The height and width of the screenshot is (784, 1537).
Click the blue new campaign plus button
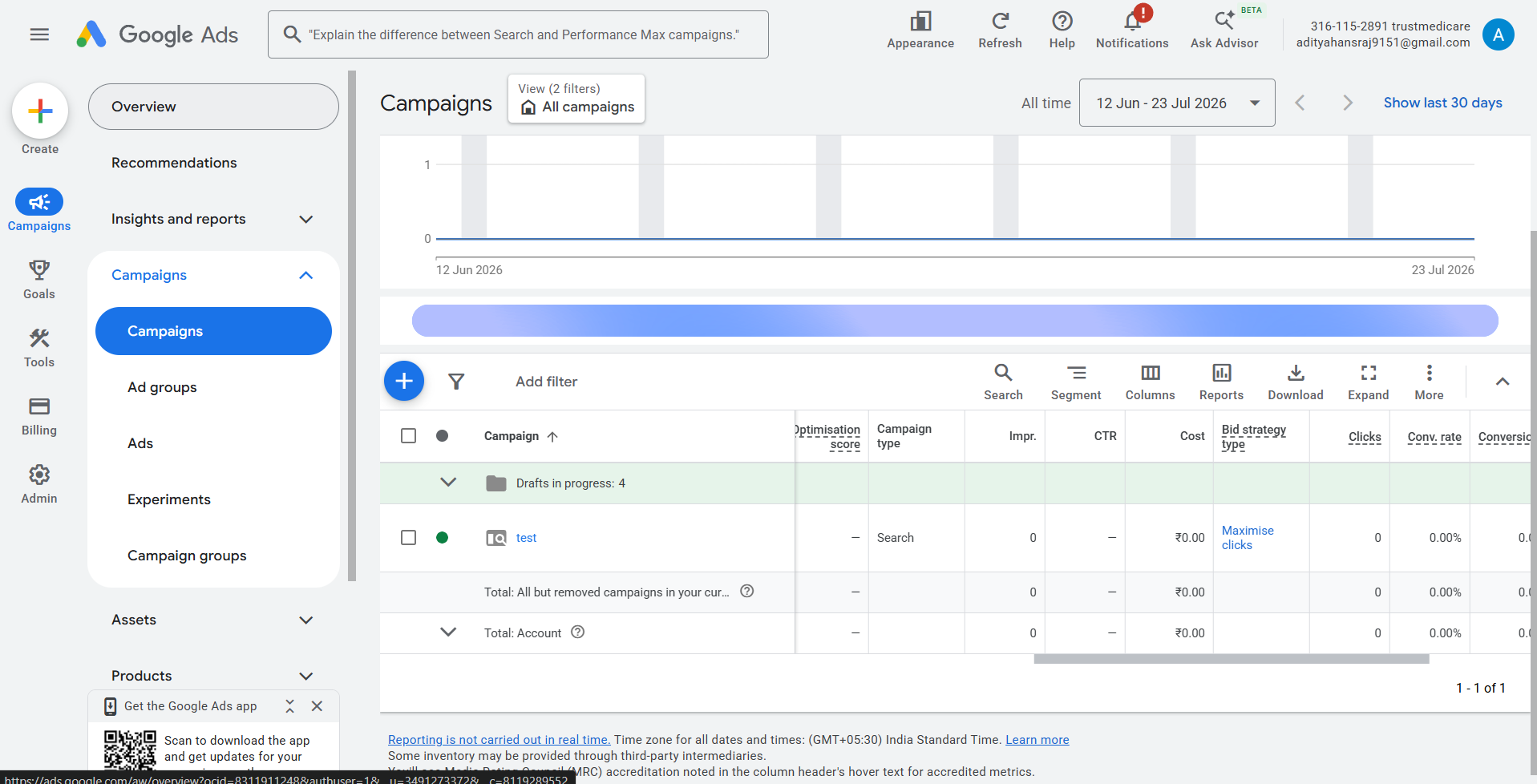tap(404, 381)
